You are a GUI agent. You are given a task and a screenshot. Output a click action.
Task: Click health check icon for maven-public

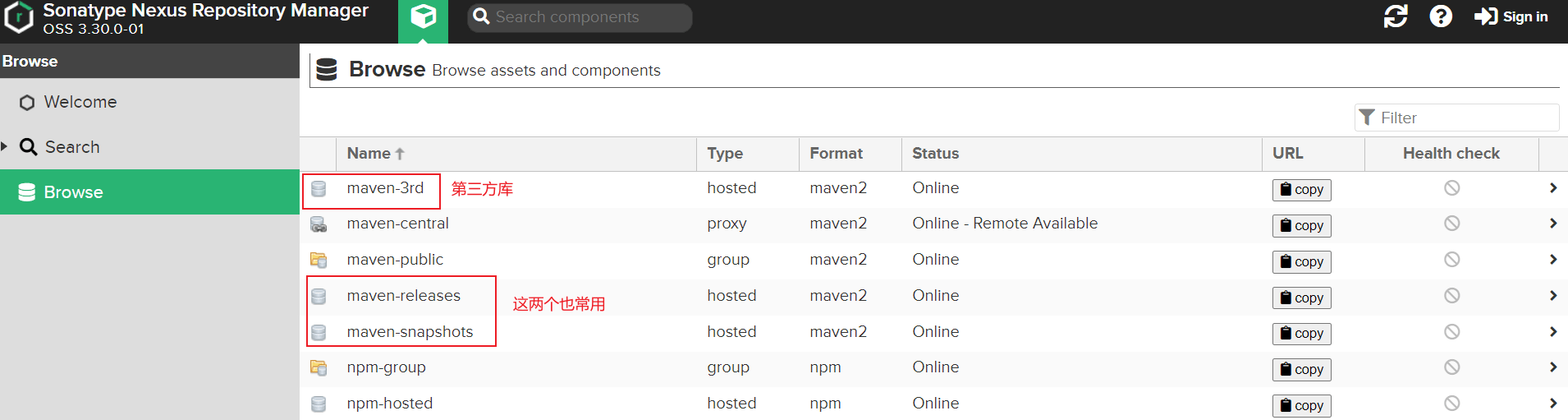tap(1451, 260)
